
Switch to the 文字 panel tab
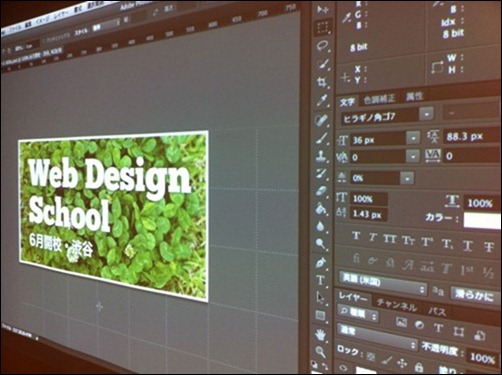click(347, 101)
